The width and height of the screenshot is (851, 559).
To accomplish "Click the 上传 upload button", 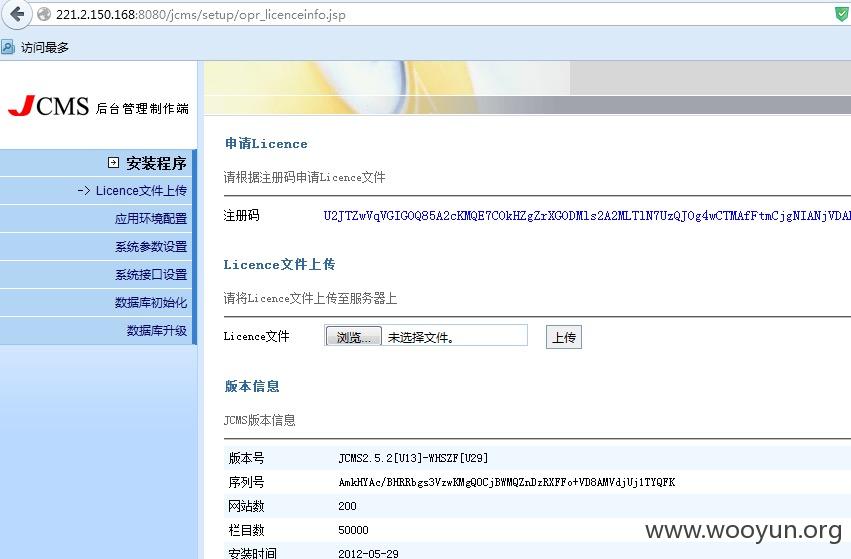I will pyautogui.click(x=564, y=337).
